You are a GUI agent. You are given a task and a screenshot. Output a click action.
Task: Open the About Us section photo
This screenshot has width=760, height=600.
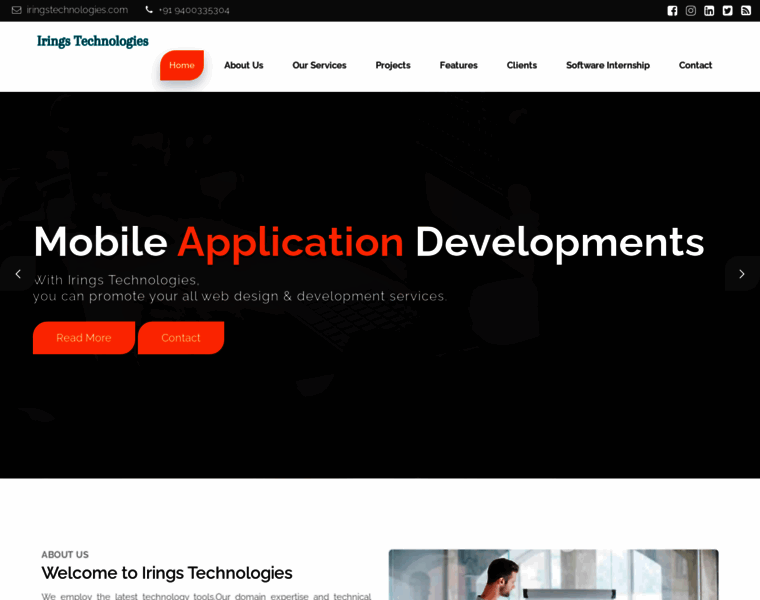point(554,574)
